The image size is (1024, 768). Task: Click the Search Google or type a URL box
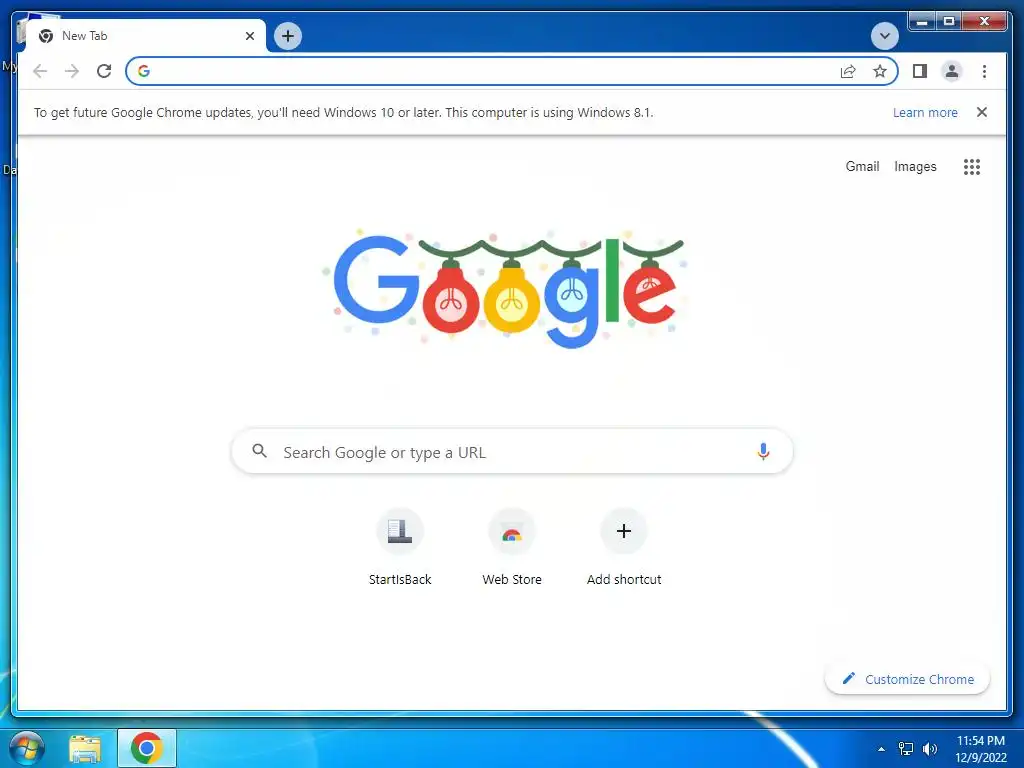[512, 452]
